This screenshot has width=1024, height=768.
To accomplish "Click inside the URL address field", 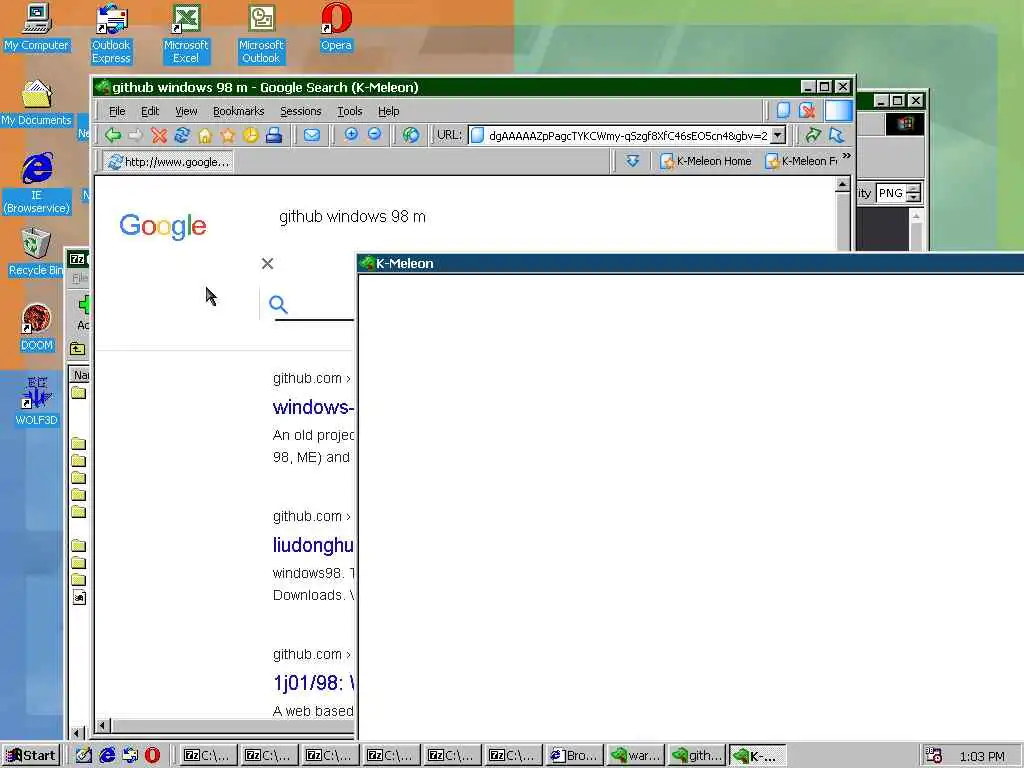I will pos(627,136).
